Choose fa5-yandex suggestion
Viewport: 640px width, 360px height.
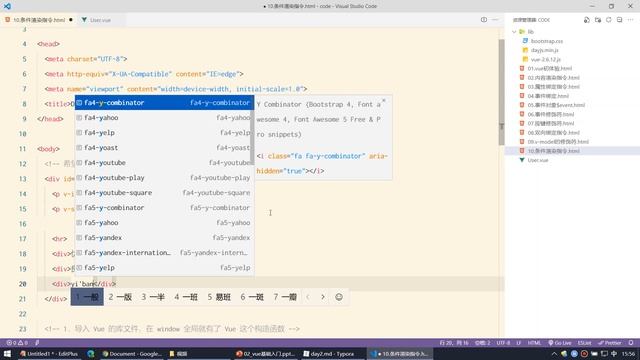point(164,238)
